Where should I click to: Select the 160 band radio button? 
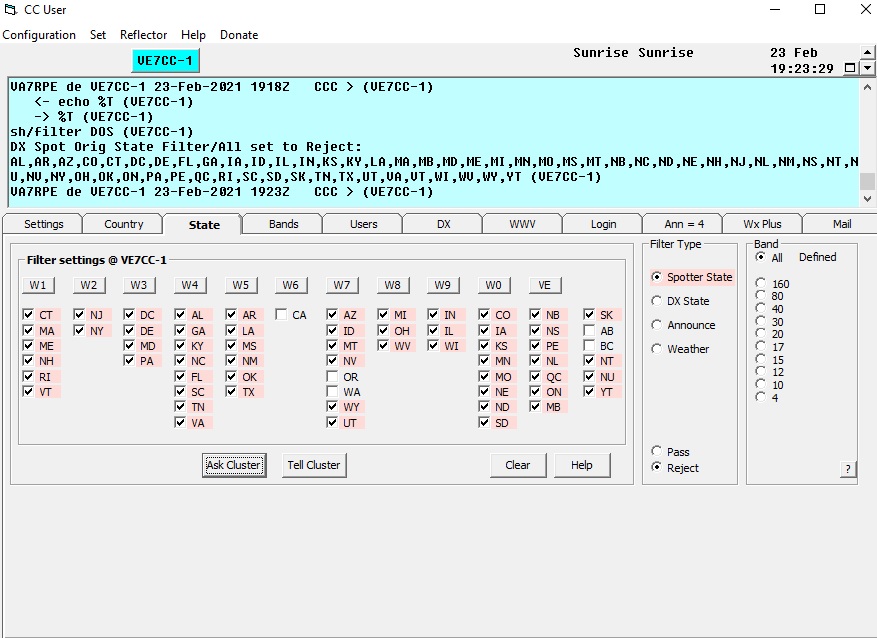coord(760,282)
